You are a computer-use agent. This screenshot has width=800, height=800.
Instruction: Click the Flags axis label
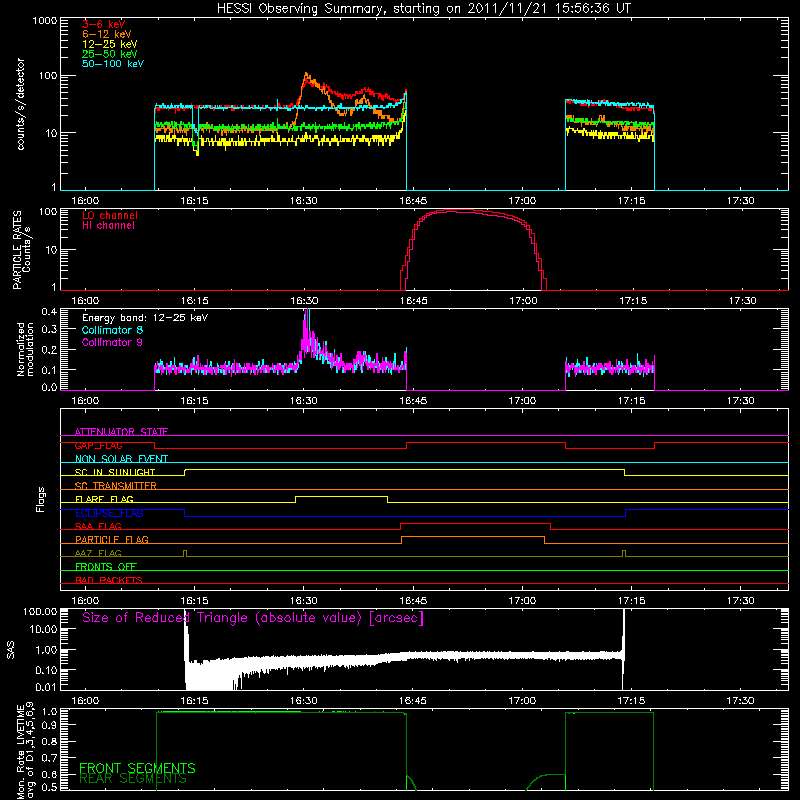coord(40,499)
